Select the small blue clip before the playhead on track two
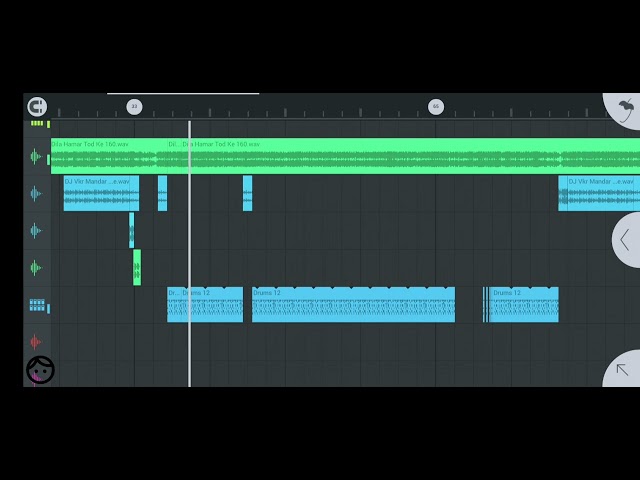 (162, 193)
